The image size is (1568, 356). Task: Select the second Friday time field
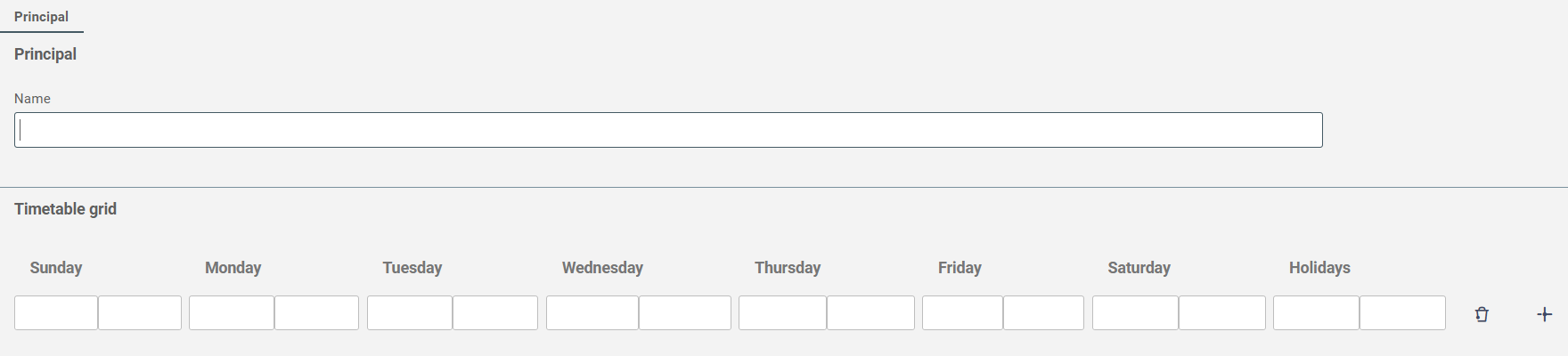(1043, 313)
